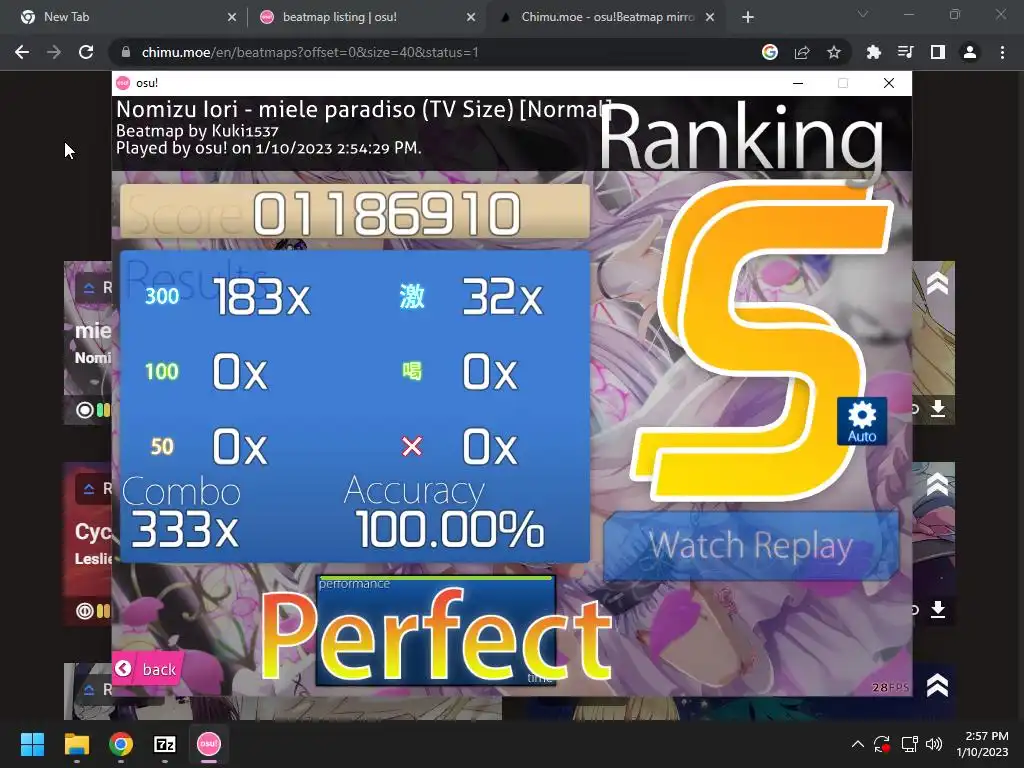This screenshot has height=768, width=1024.
Task: Open the Windows Start menu
Action: click(x=32, y=744)
